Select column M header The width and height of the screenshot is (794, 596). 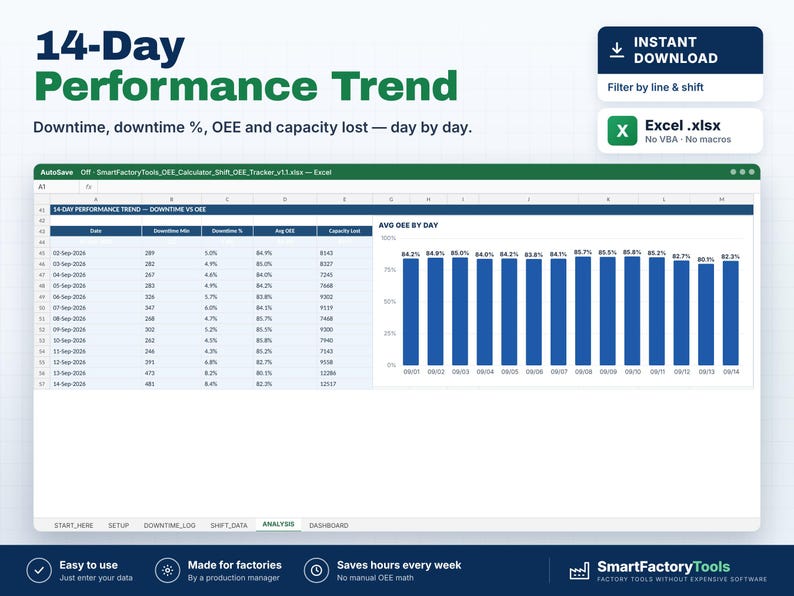coord(722,200)
